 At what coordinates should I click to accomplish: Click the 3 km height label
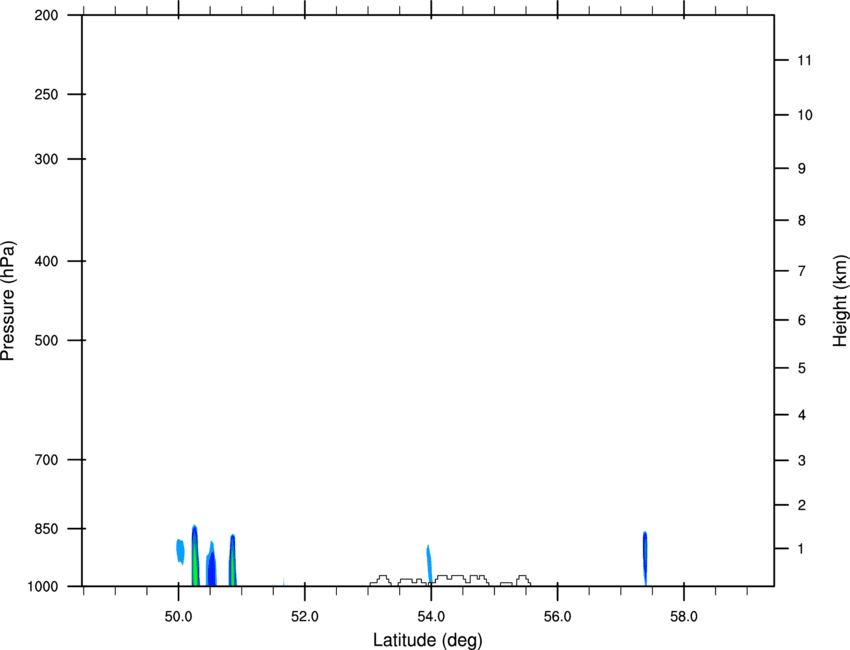(802, 461)
